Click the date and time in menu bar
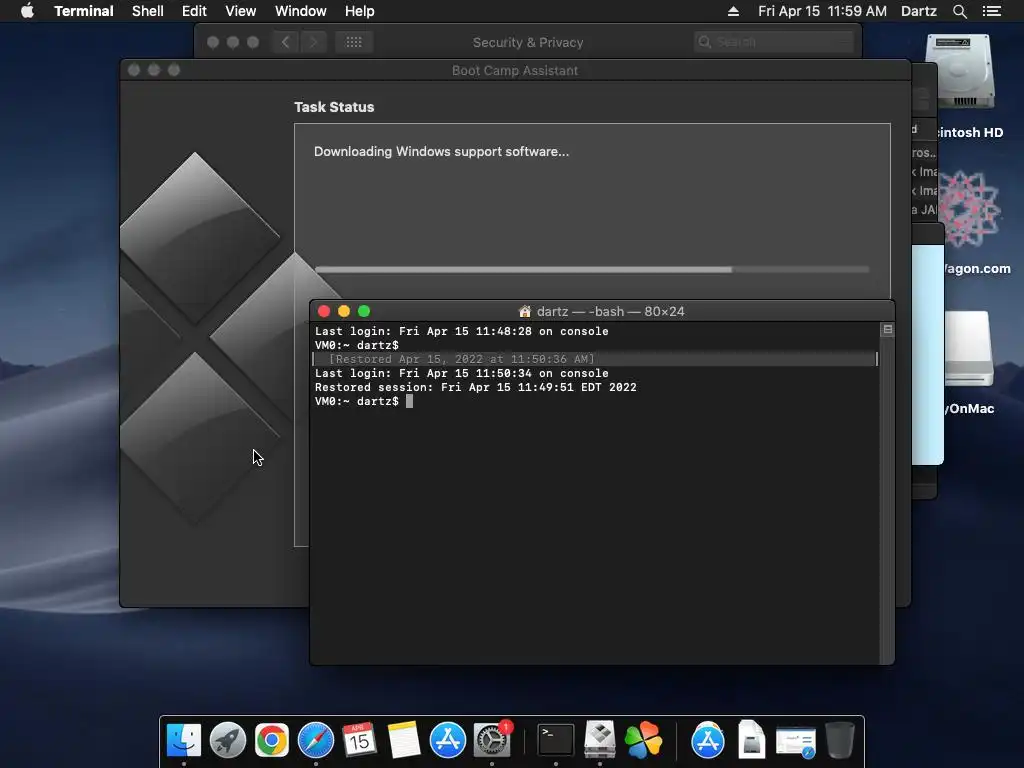The width and height of the screenshot is (1024, 768). (x=822, y=11)
